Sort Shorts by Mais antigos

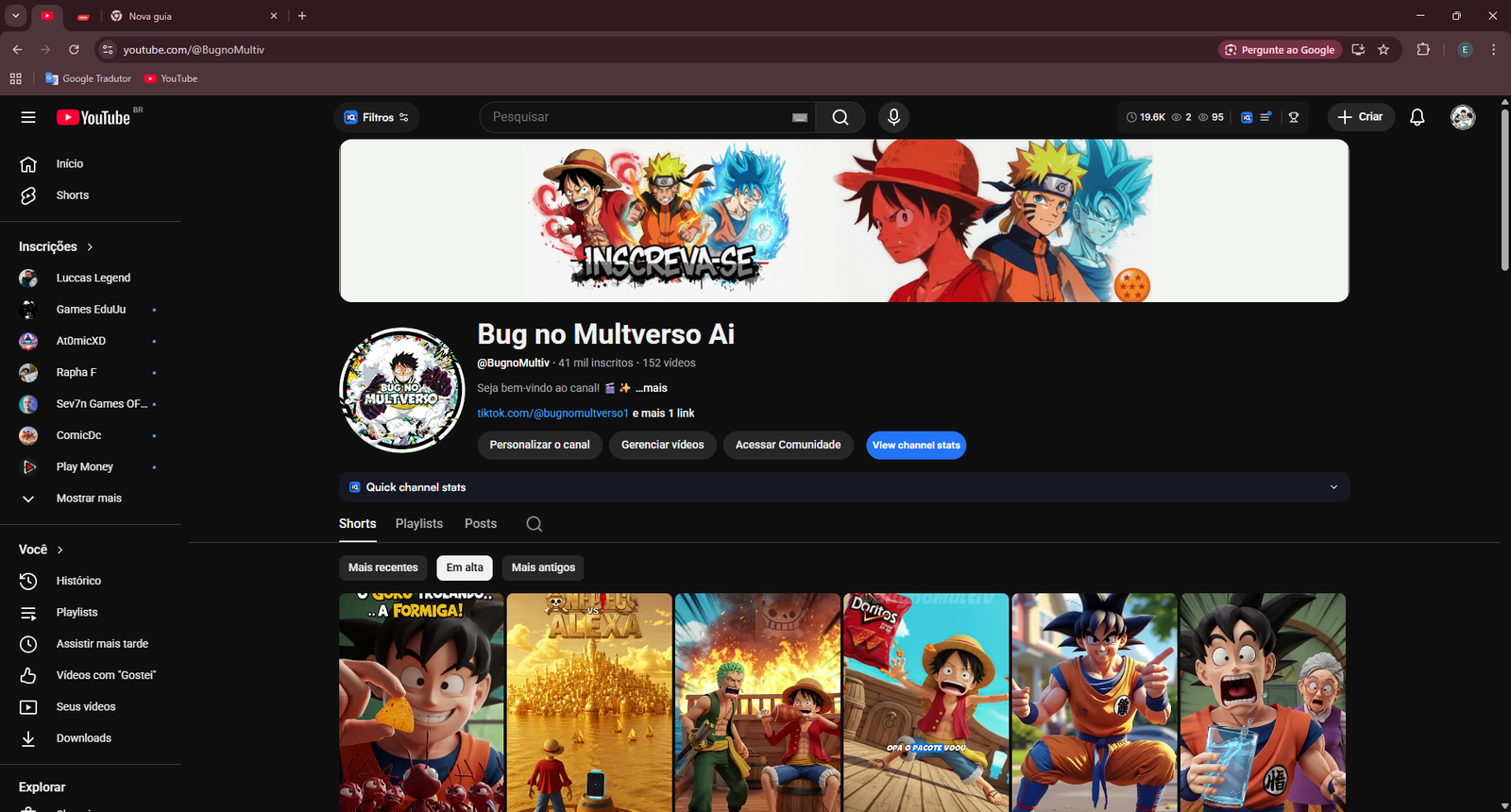pos(543,567)
